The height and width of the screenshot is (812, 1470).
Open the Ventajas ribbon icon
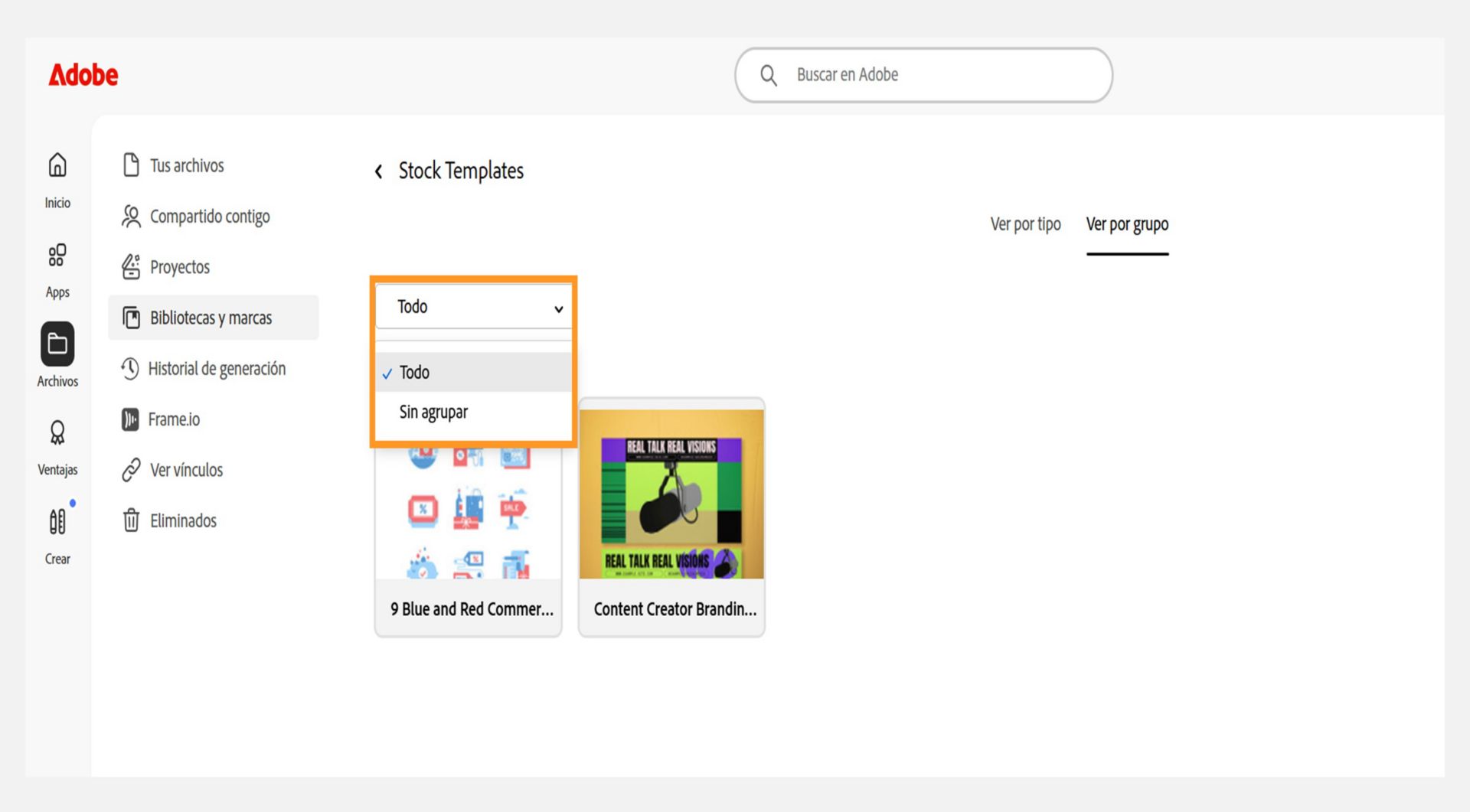click(x=57, y=433)
